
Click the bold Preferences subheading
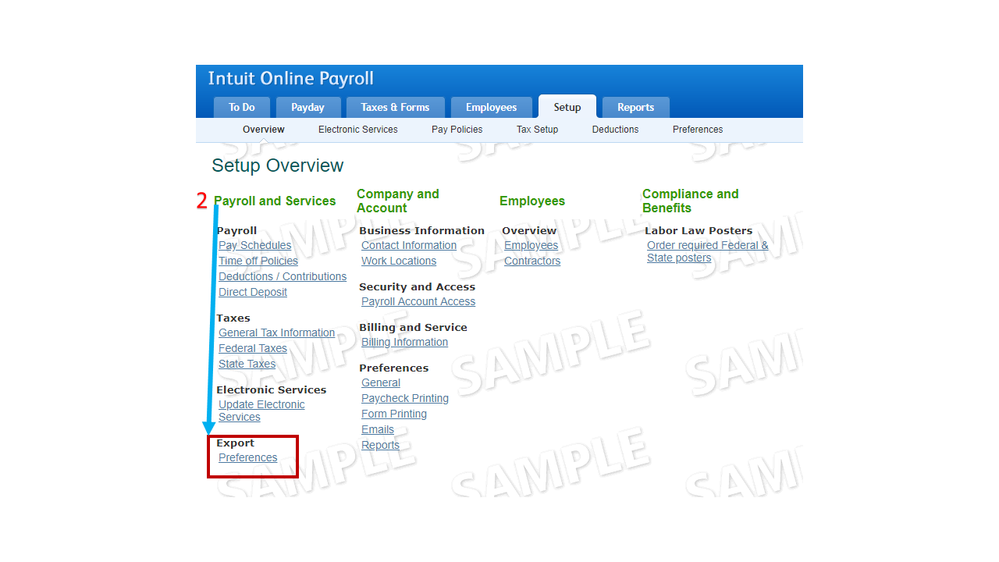click(394, 368)
